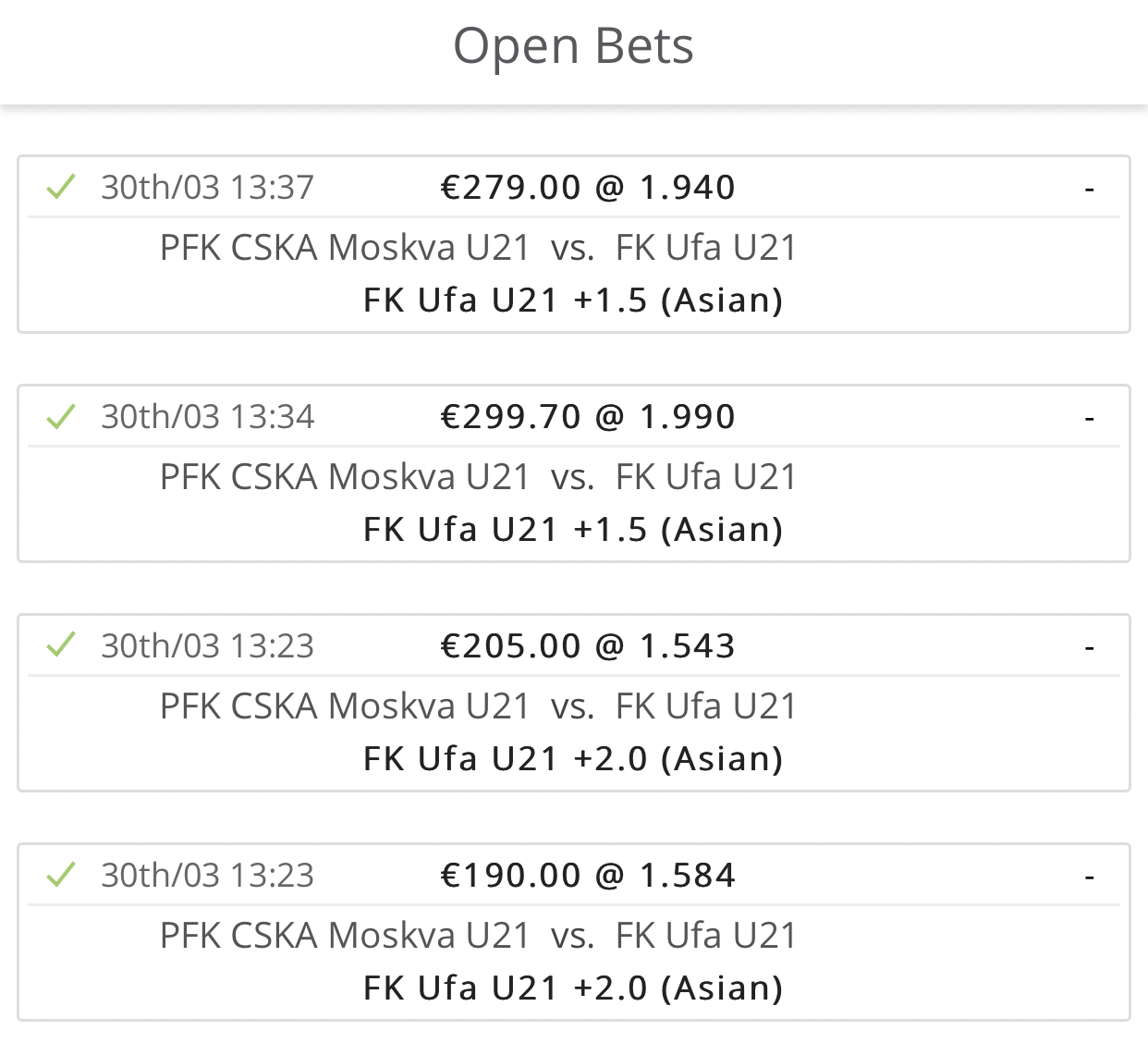Screen dimensions: 1148x1043
Task: Collapse the €299.70 bet using its dash
Action: 1090,418
